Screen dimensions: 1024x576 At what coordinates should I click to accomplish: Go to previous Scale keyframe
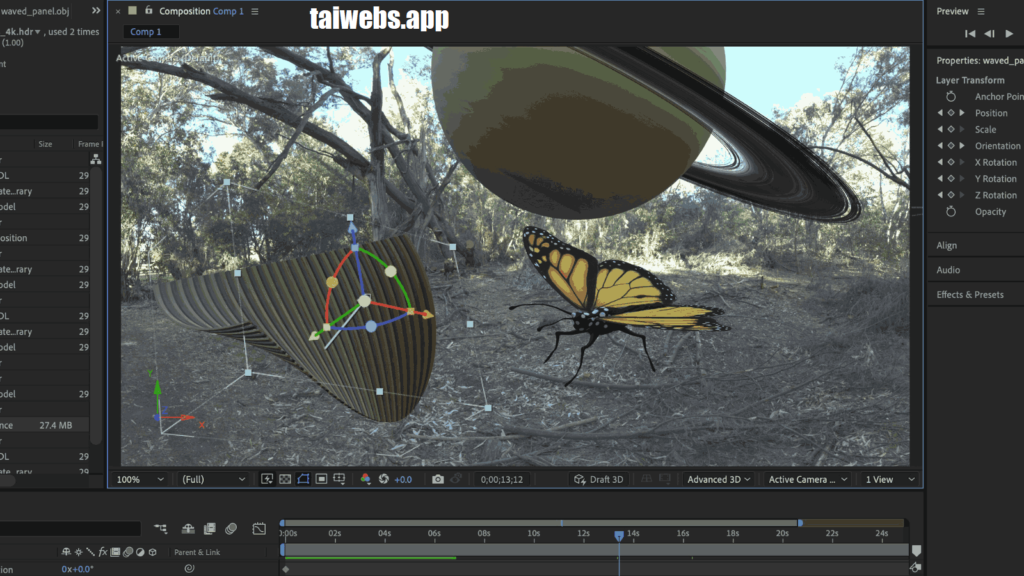pos(940,129)
